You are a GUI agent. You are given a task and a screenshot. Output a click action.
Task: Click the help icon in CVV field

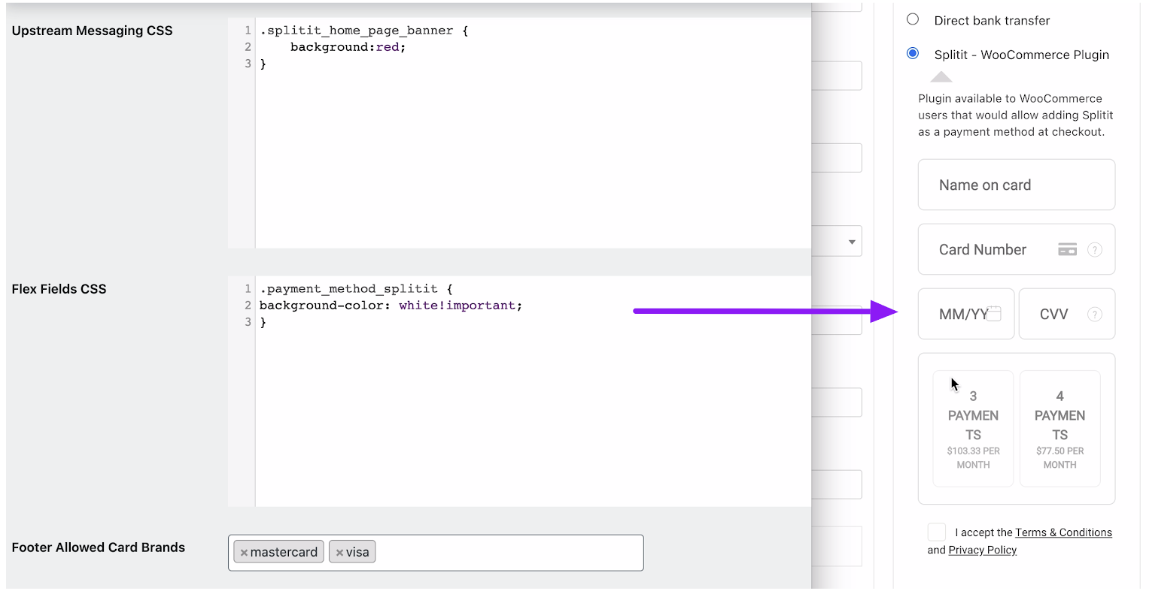pos(1094,314)
